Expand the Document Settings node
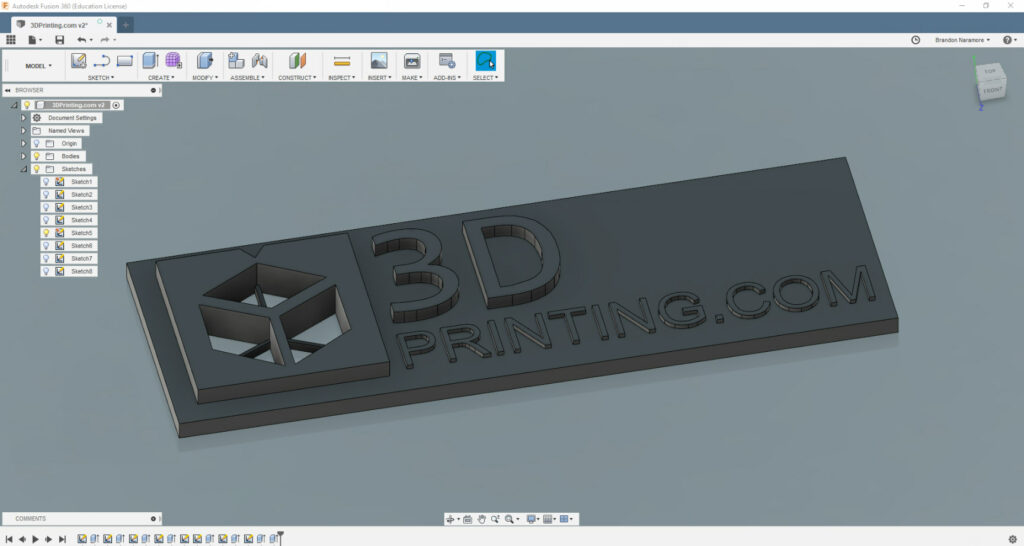Viewport: 1024px width, 546px height. [x=24, y=118]
